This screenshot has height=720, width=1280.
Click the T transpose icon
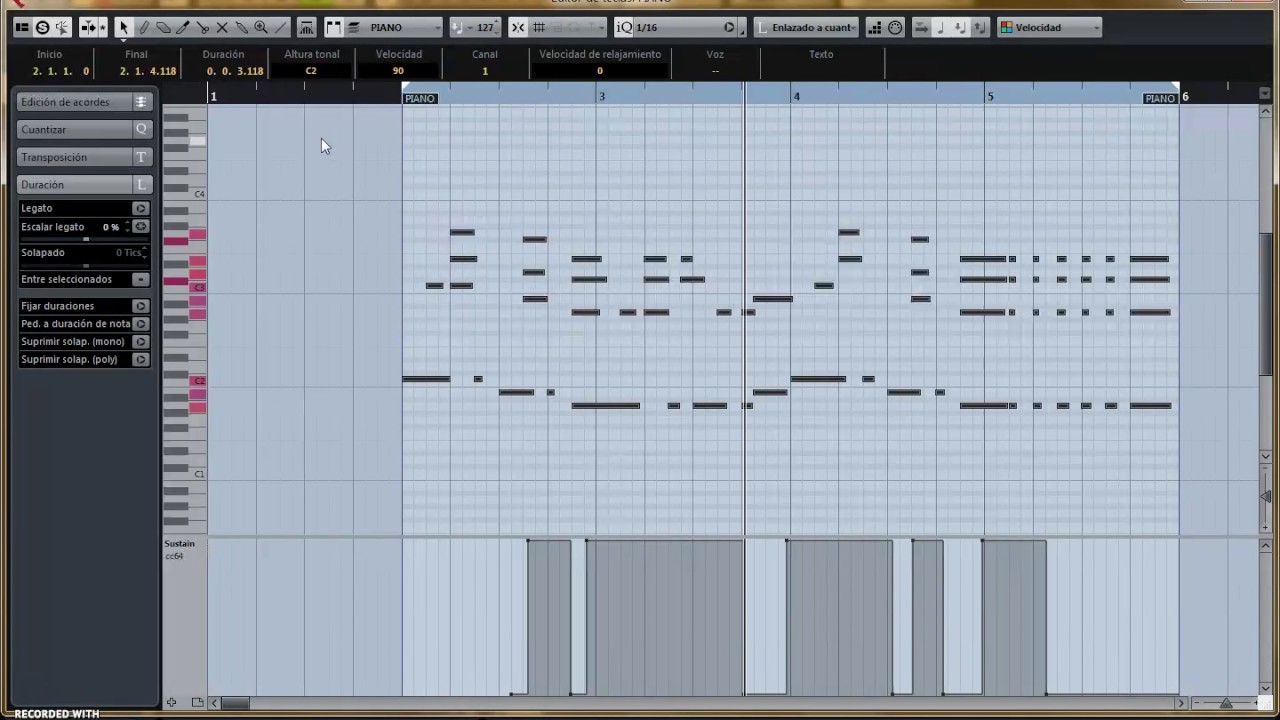141,157
